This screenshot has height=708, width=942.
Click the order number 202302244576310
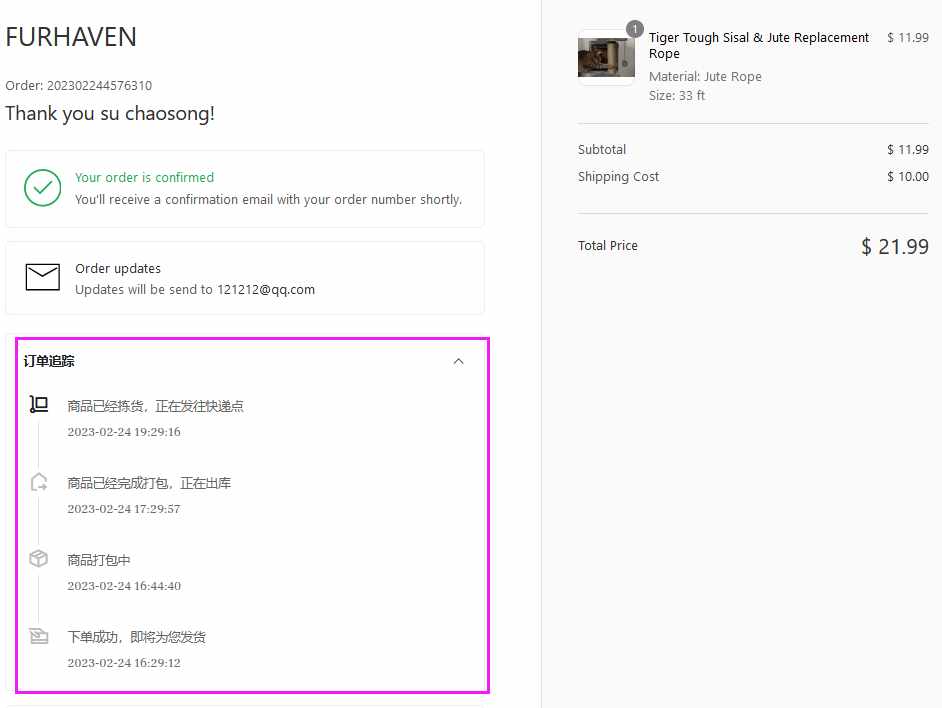(x=100, y=85)
